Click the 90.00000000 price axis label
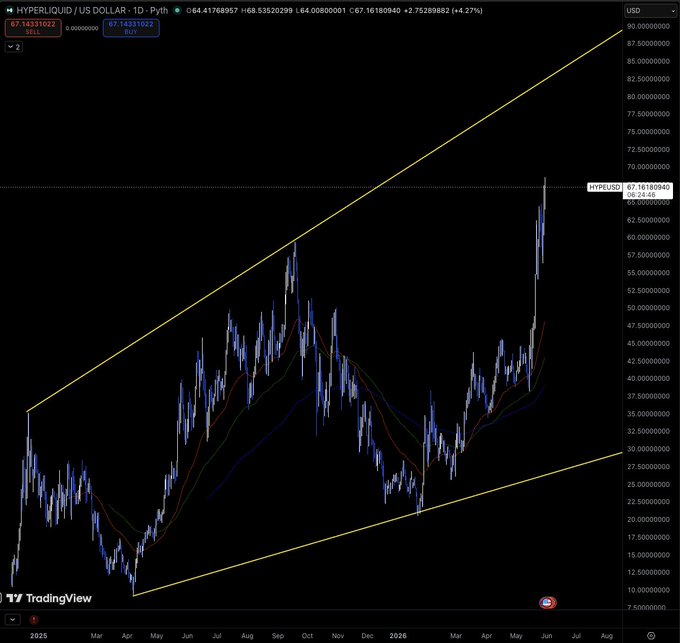This screenshot has width=680, height=643. 648,26
